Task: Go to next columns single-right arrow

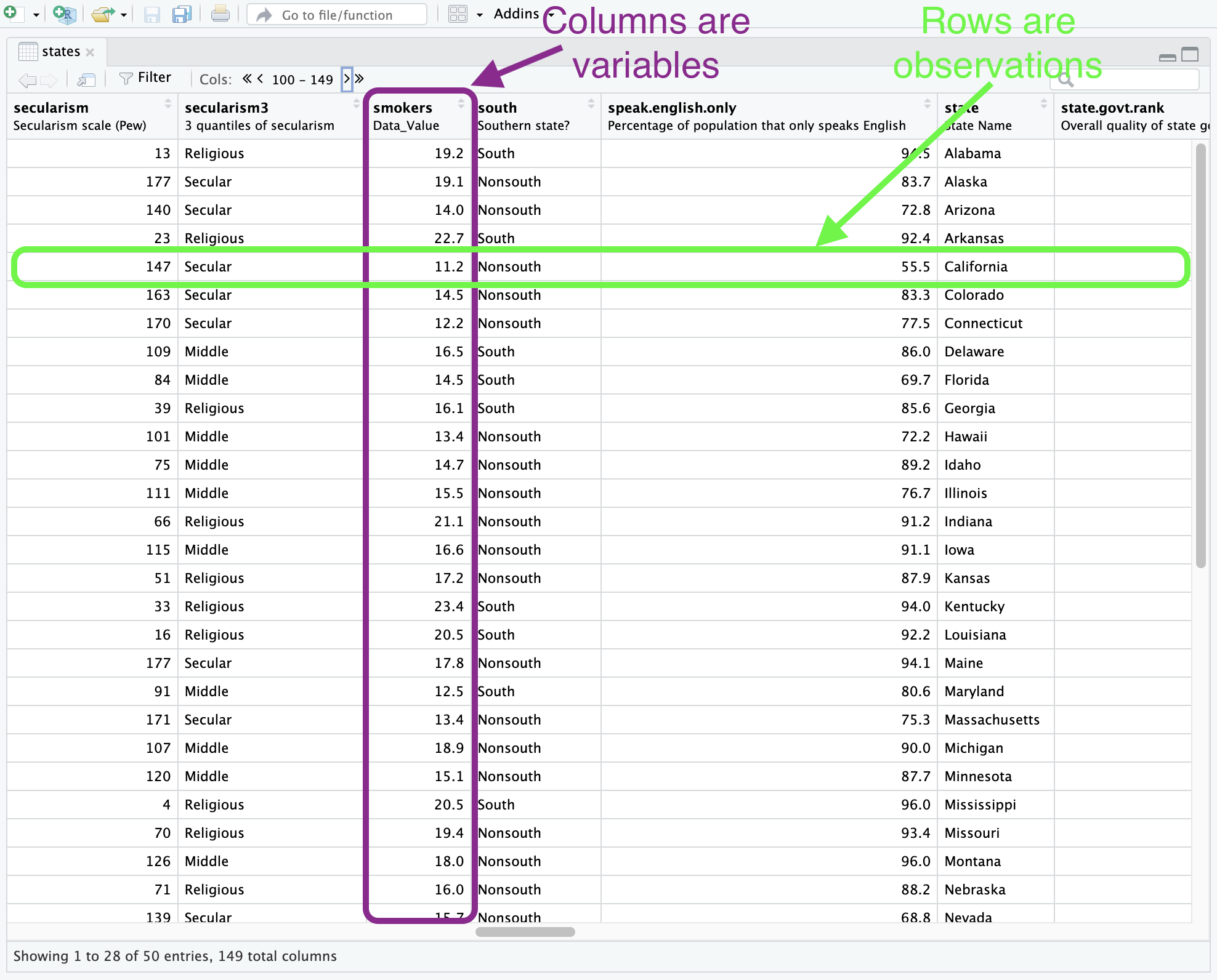Action: click(347, 79)
